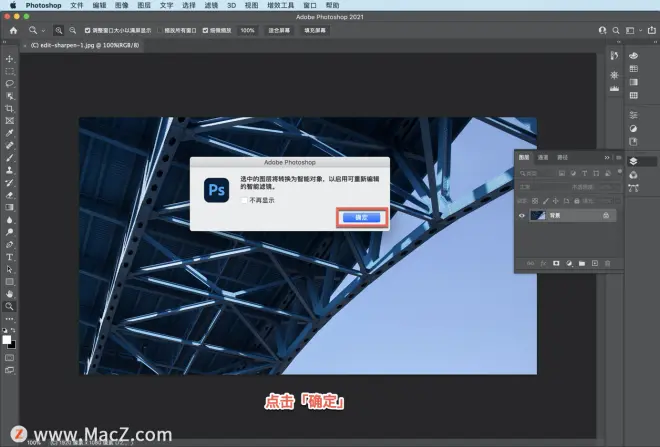Pick the Brush tool
This screenshot has width=660, height=447.
[9, 158]
